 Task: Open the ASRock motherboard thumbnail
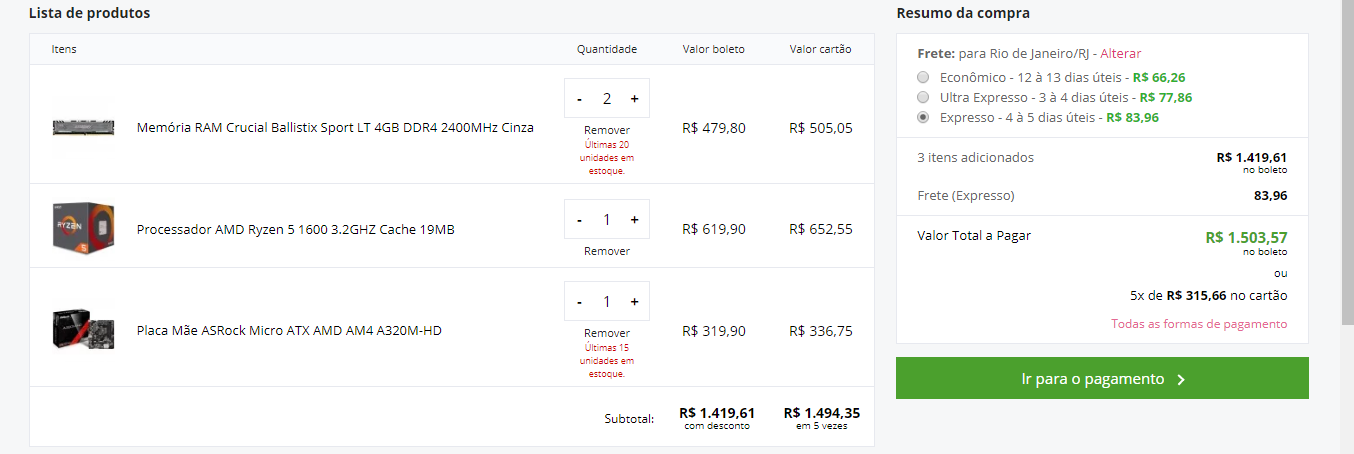[x=83, y=330]
